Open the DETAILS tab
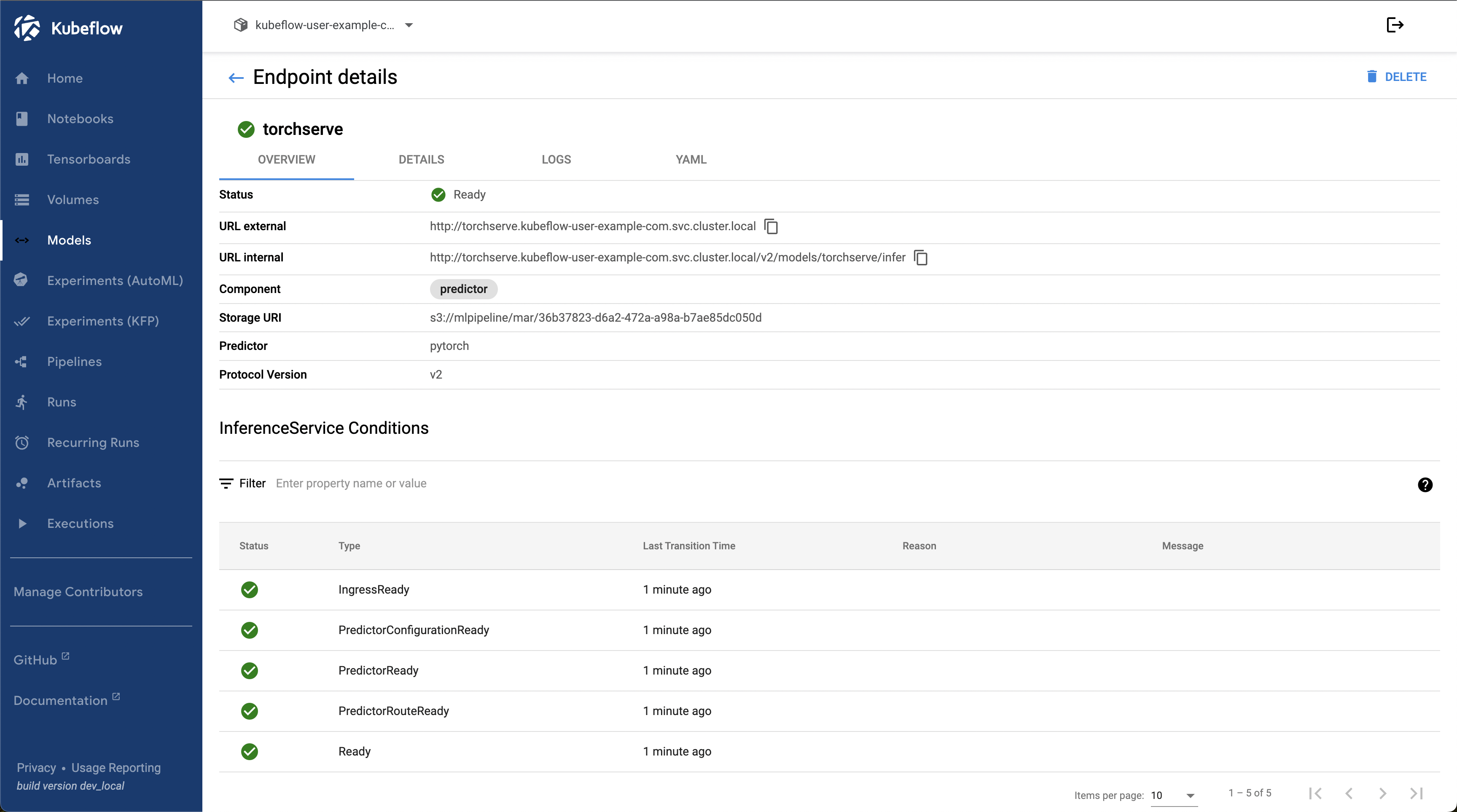Viewport: 1457px width, 812px height. 421,159
